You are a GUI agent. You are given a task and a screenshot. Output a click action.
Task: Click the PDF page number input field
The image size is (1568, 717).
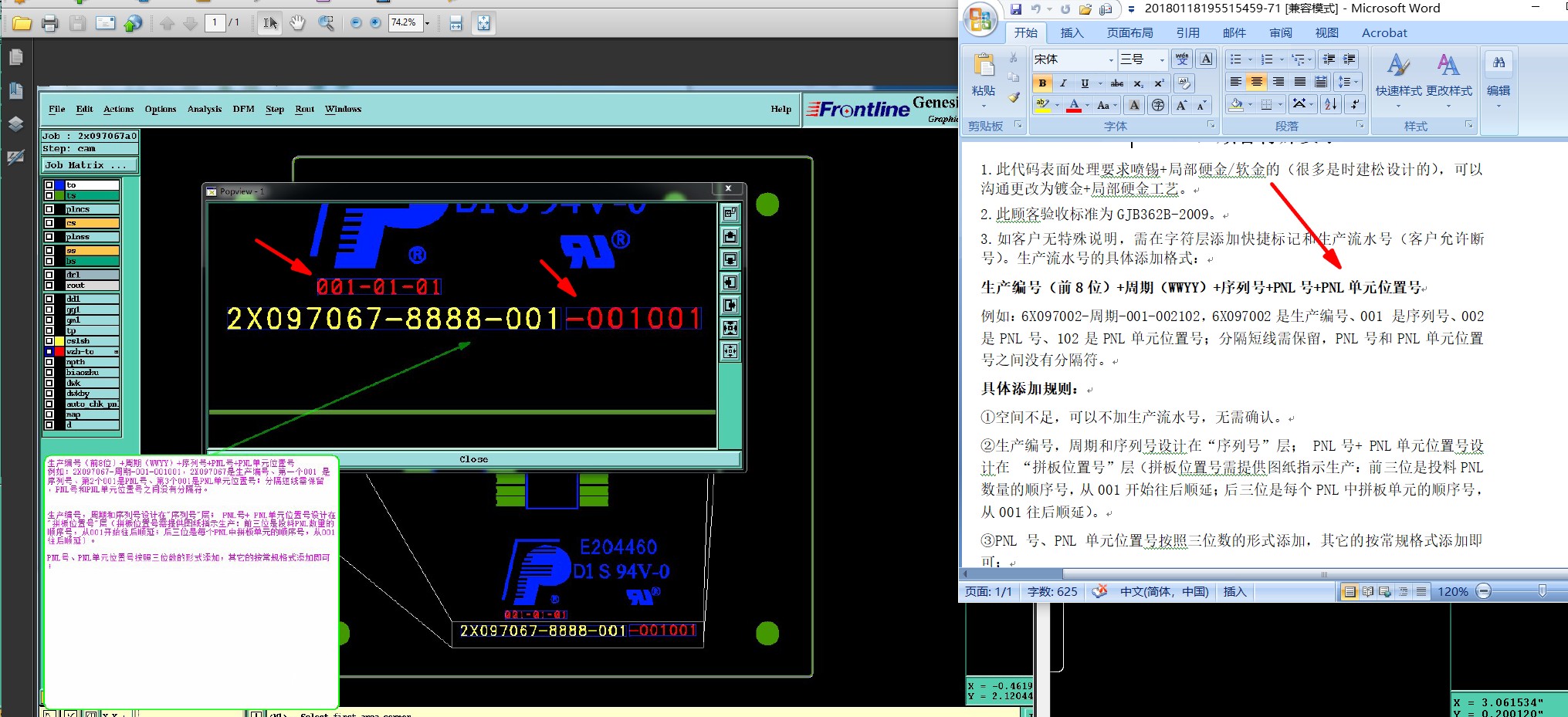point(215,23)
